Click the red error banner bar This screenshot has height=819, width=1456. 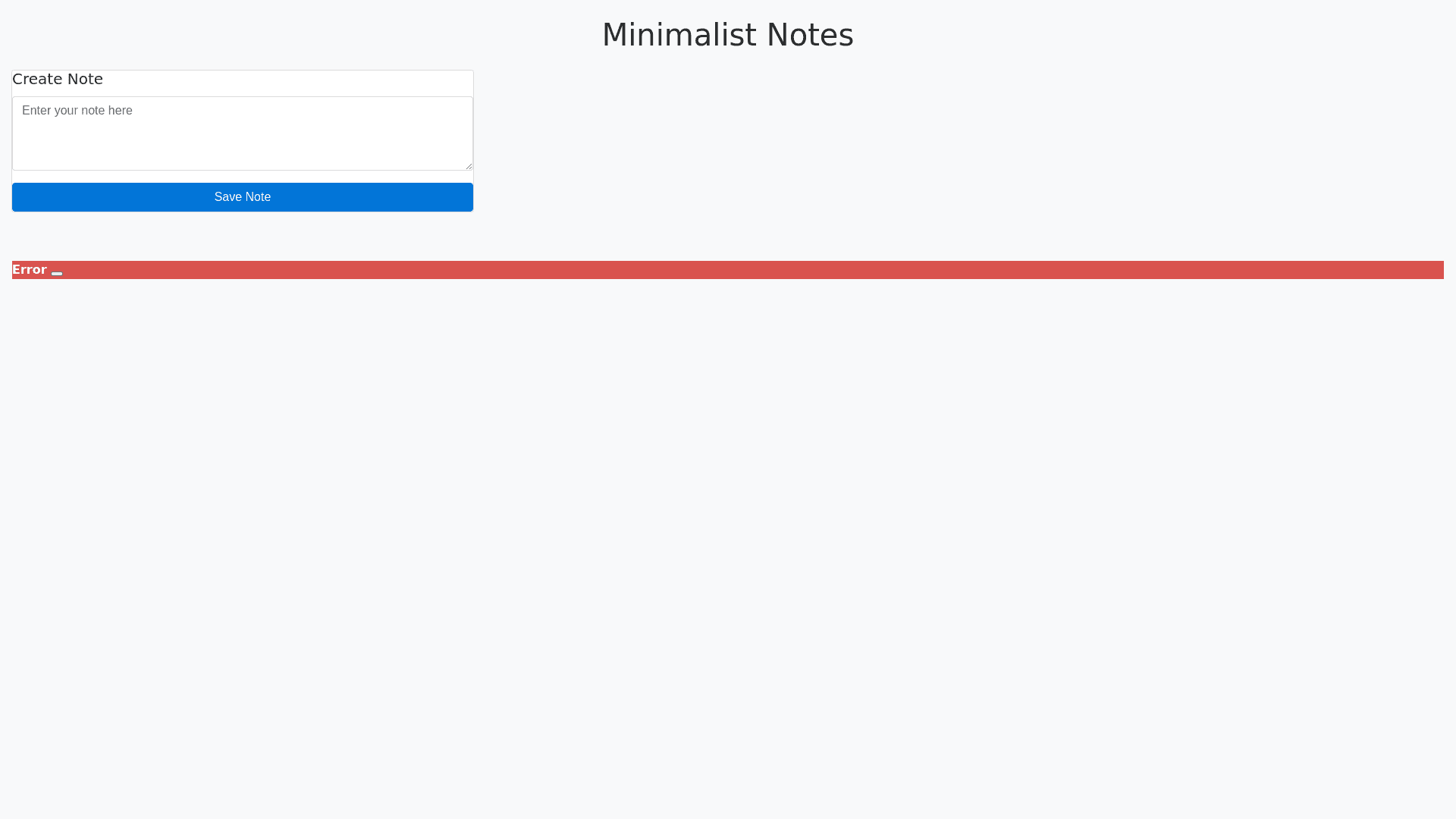[x=728, y=270]
